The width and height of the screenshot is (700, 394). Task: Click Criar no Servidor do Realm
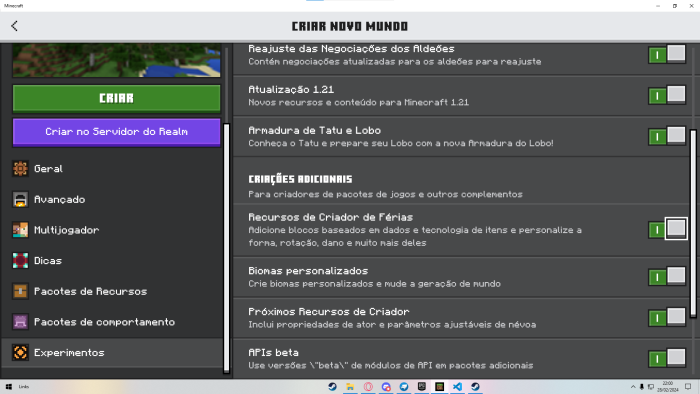[117, 132]
